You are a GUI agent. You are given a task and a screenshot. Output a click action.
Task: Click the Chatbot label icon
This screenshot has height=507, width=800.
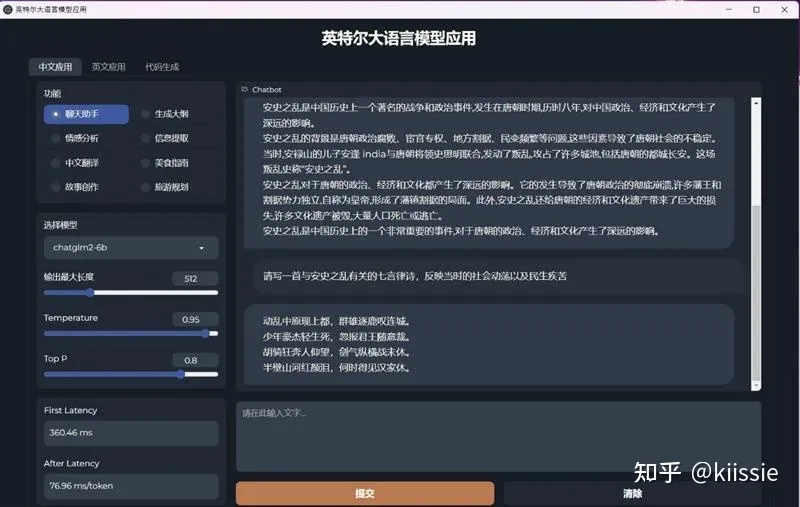(x=244, y=89)
